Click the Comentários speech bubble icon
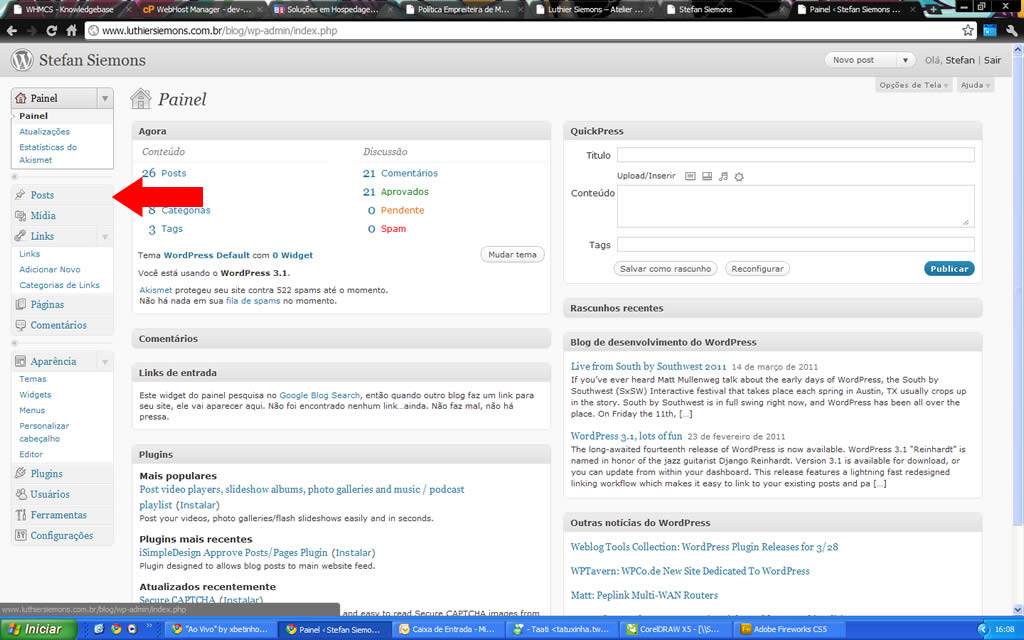 coord(20,325)
